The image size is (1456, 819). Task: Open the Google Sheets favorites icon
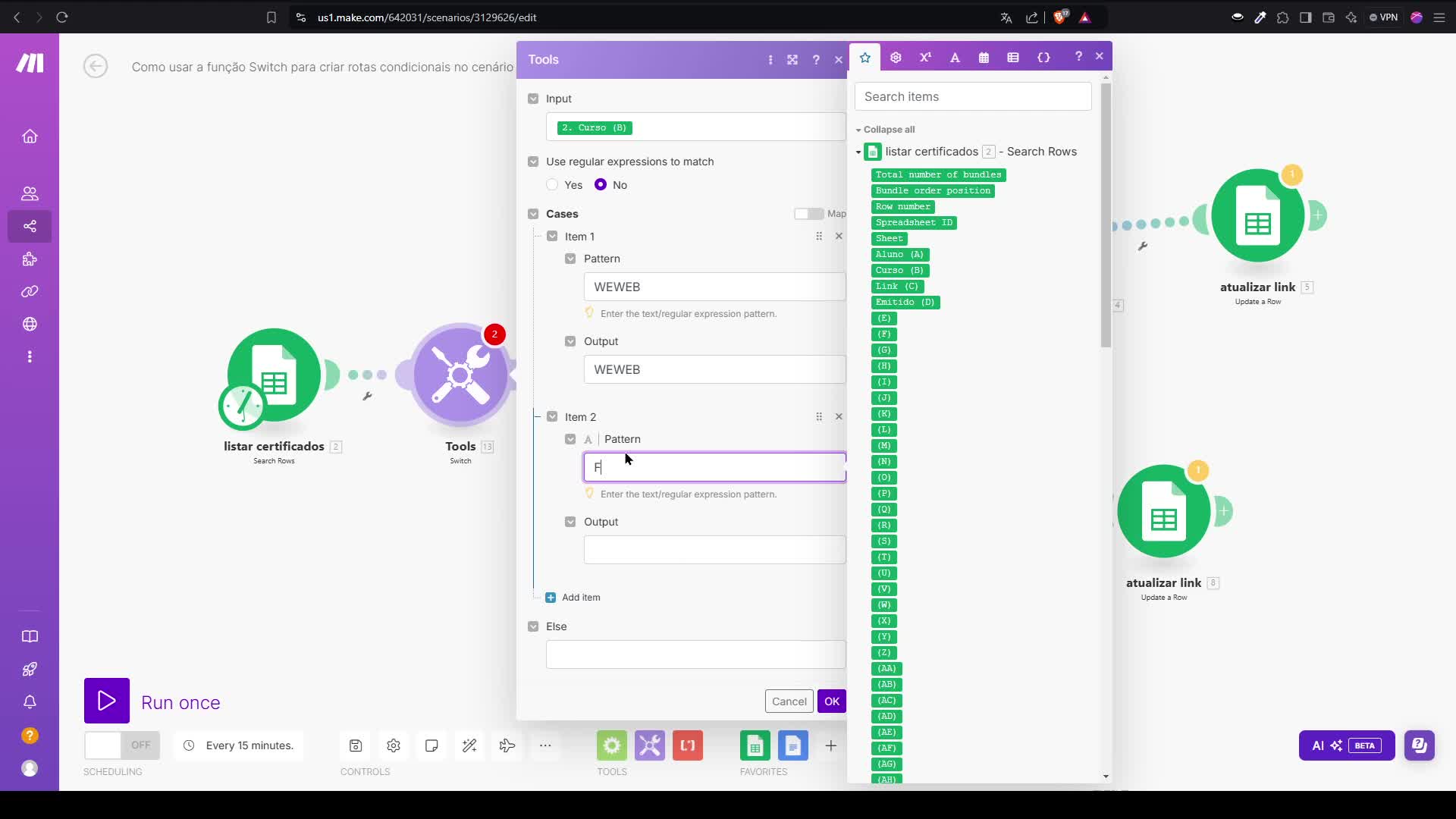(x=755, y=746)
